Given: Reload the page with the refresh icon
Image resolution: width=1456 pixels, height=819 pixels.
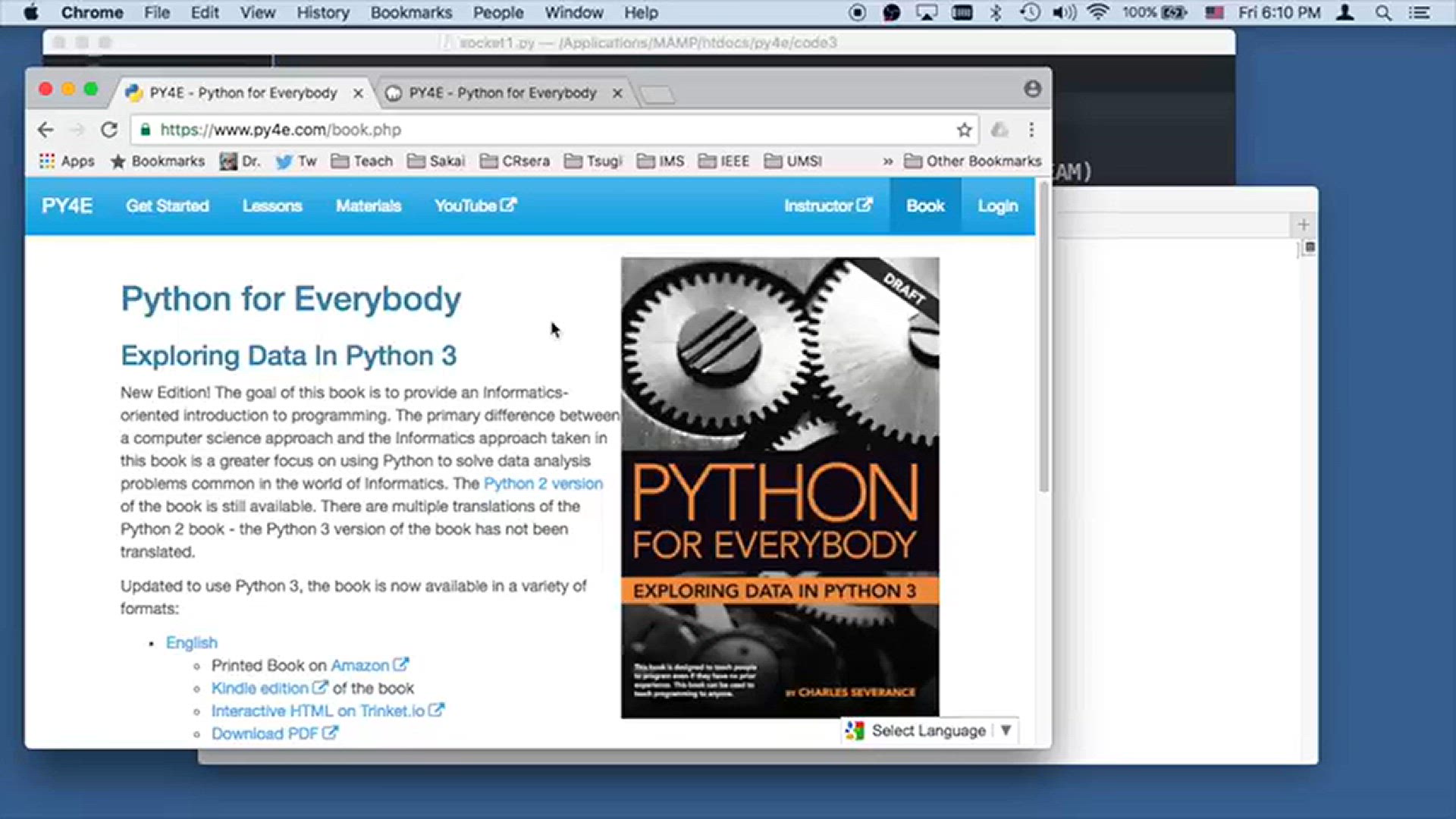Looking at the screenshot, I should point(109,130).
